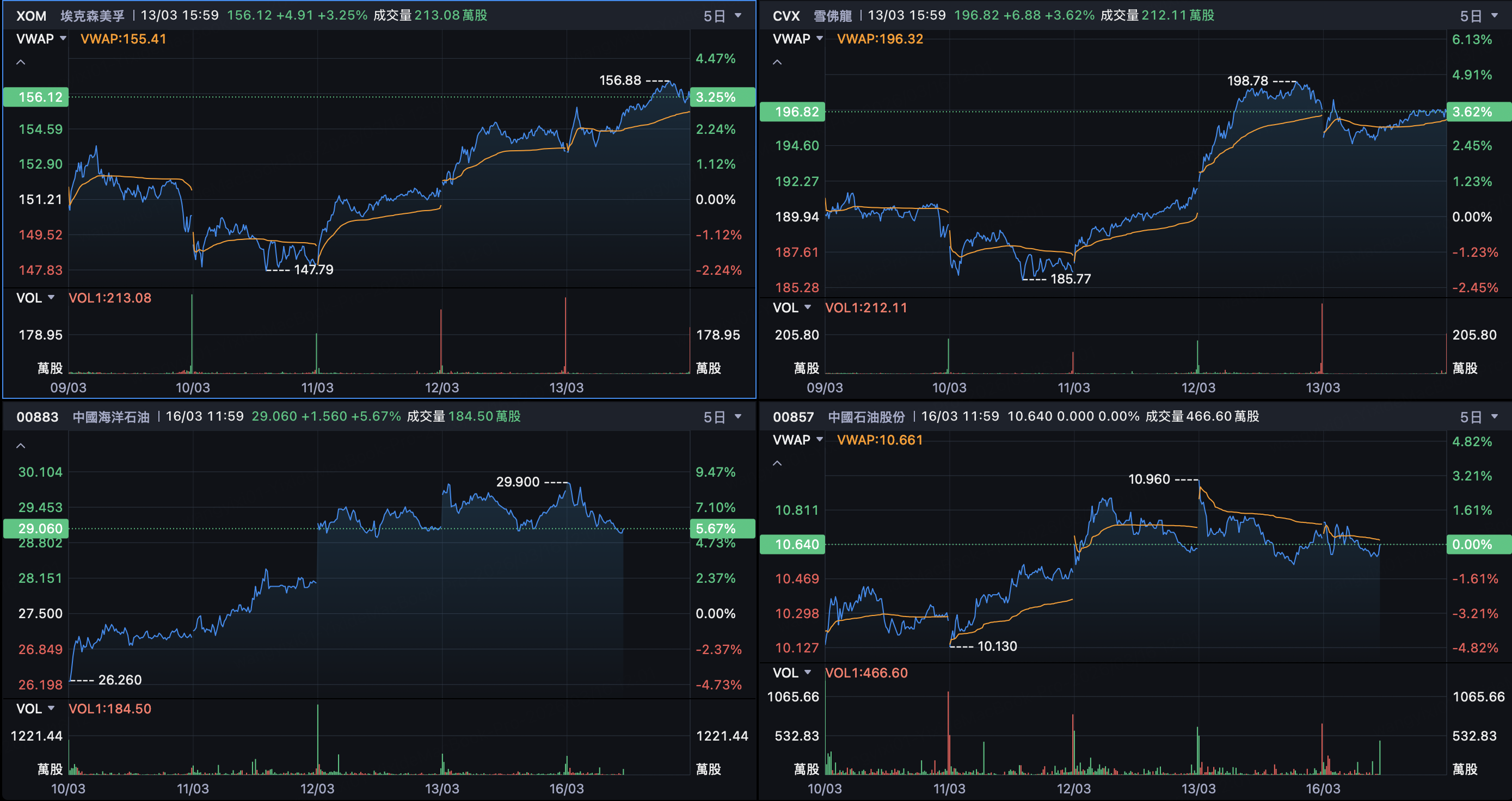This screenshot has width=1512, height=801.
Task: Expand the VWAP indicator menu on CVX chart
Action: (x=798, y=39)
